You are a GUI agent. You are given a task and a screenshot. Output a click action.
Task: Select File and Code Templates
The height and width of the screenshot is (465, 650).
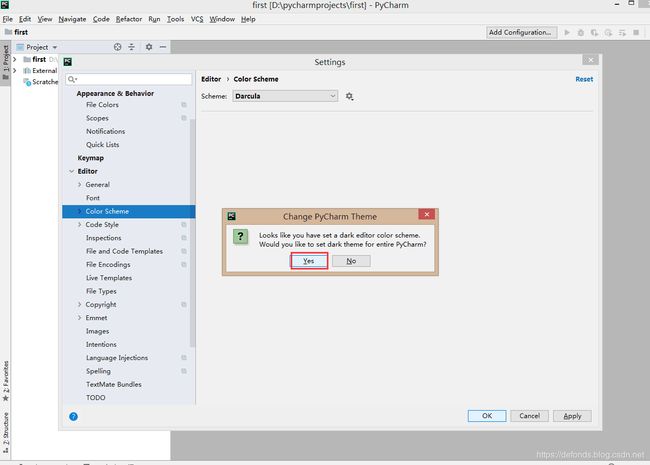click(x=124, y=251)
